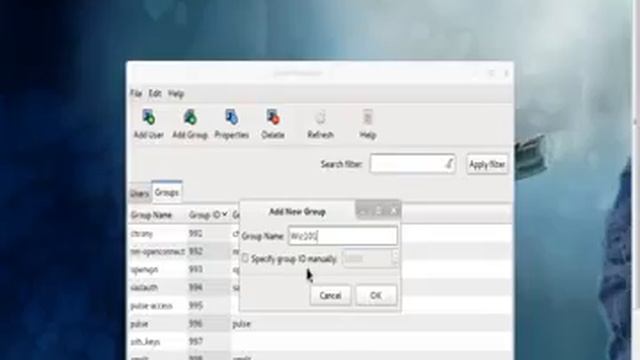Close the User Manager main window
Screen dimensions: 640x360
(x=506, y=73)
